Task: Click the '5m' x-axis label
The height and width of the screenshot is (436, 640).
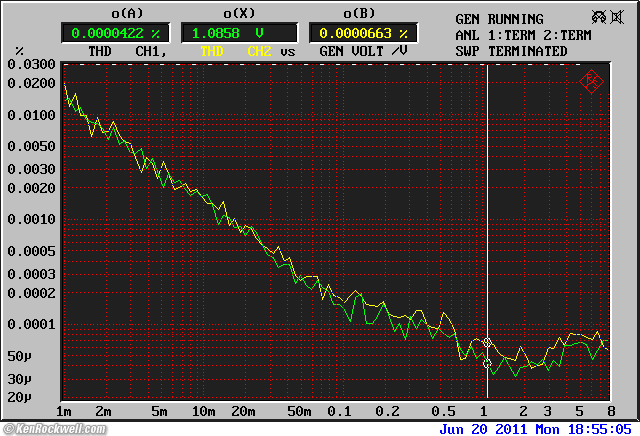Action: pos(159,411)
